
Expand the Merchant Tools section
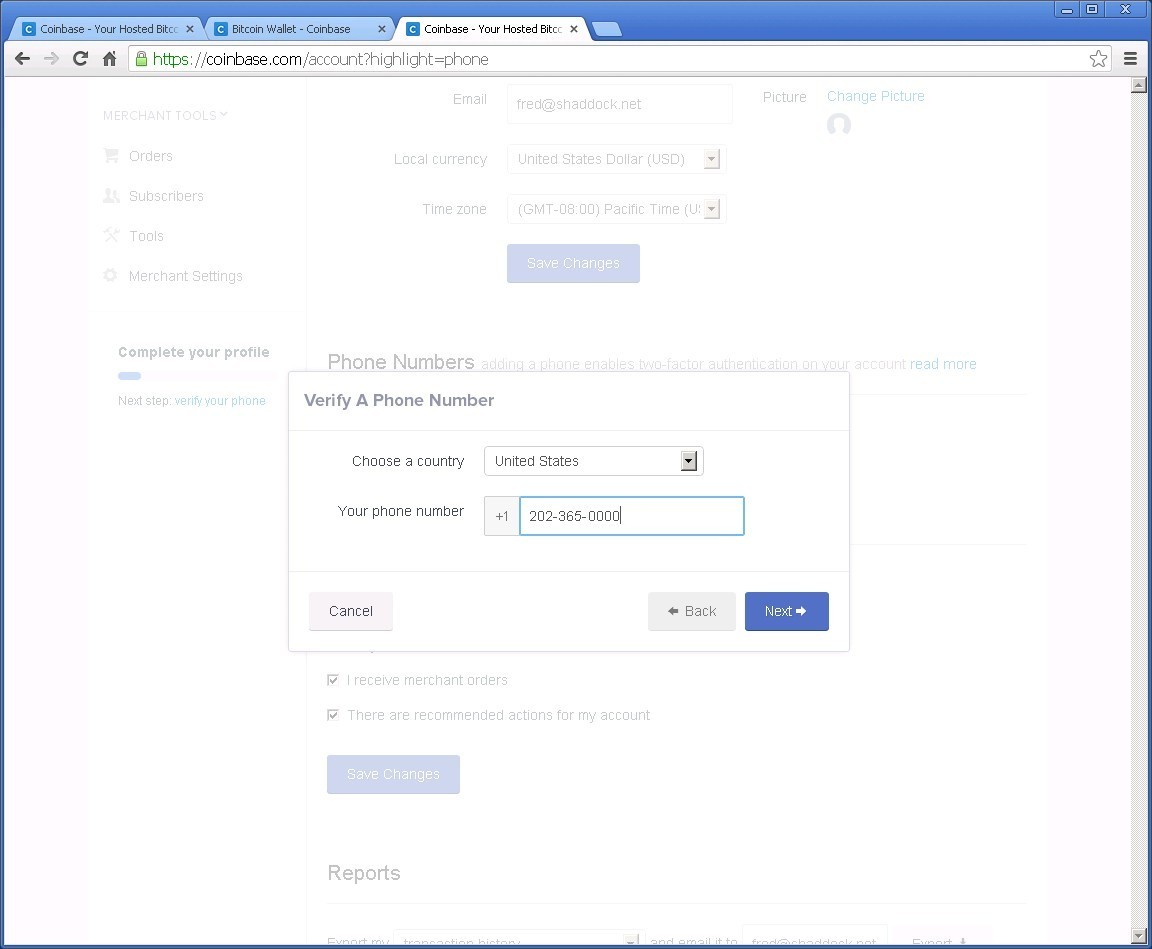coord(165,115)
